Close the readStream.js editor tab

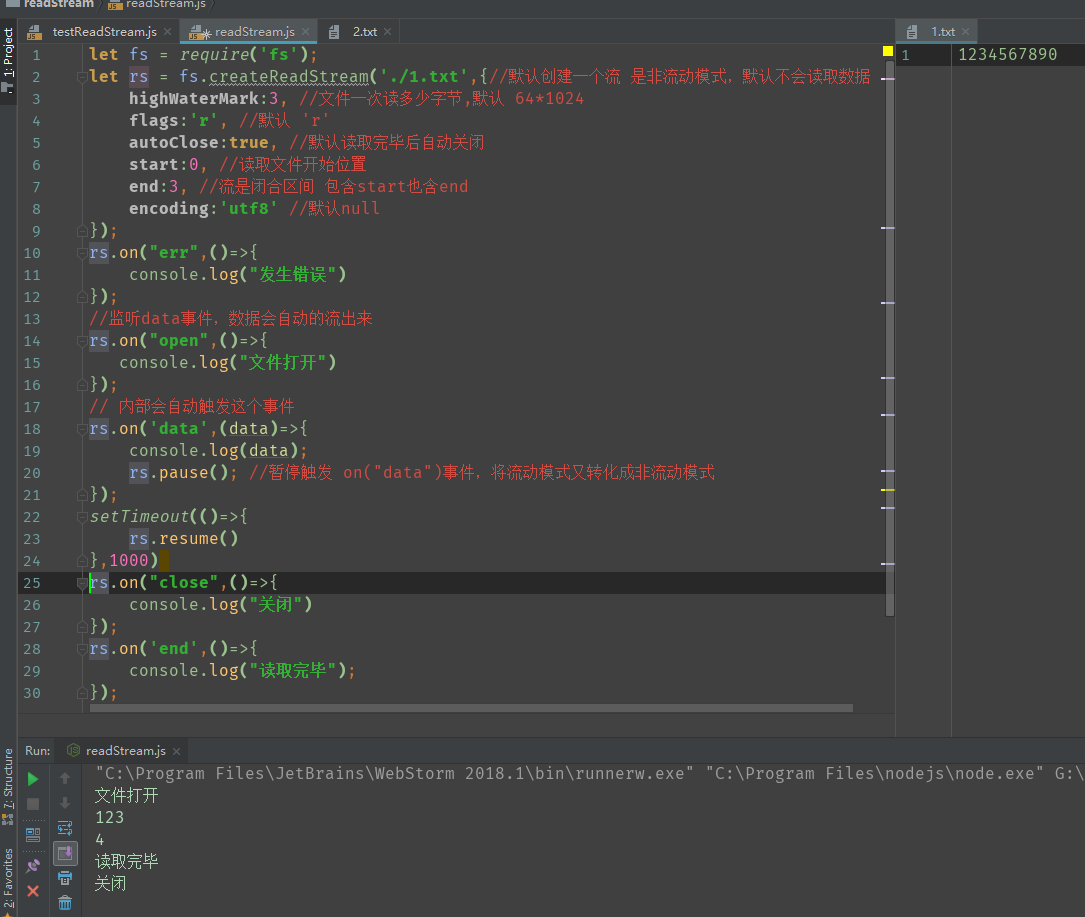coord(305,32)
